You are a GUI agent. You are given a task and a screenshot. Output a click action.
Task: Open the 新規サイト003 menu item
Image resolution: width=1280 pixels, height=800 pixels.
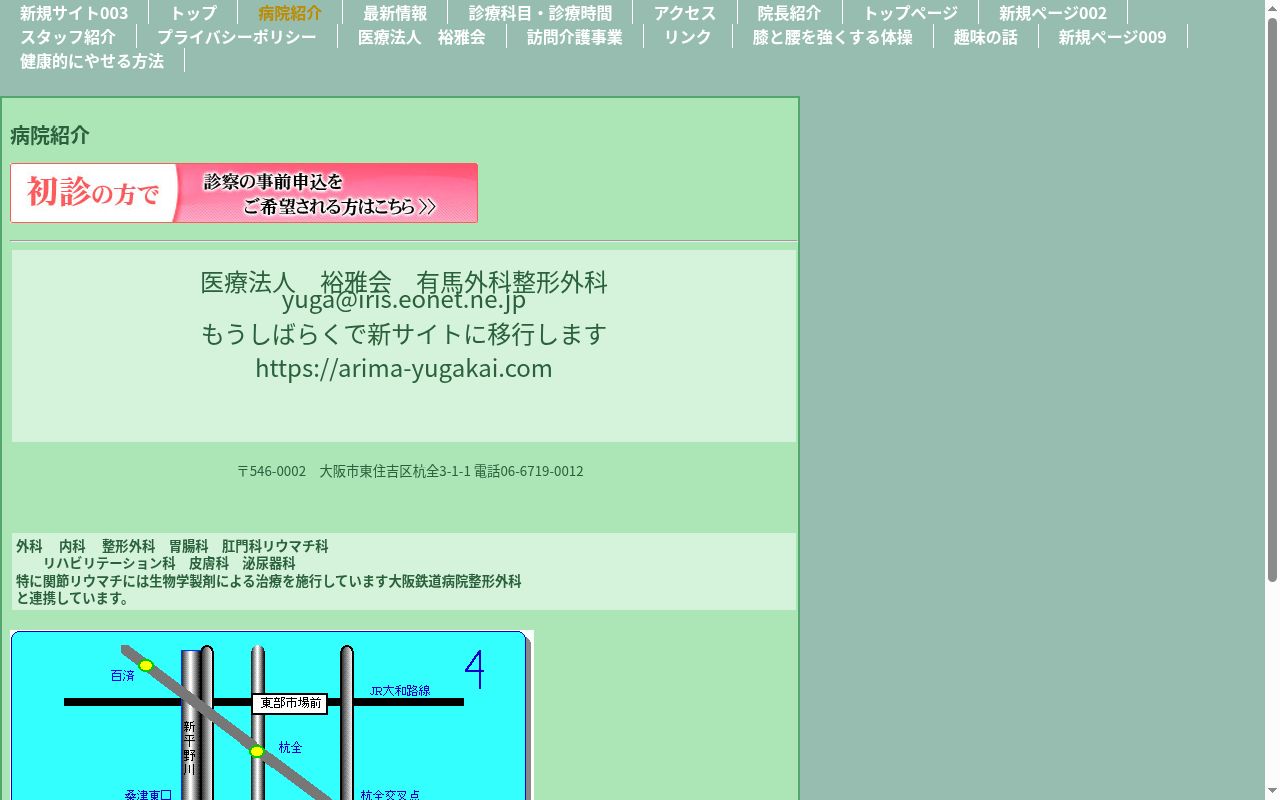point(74,13)
